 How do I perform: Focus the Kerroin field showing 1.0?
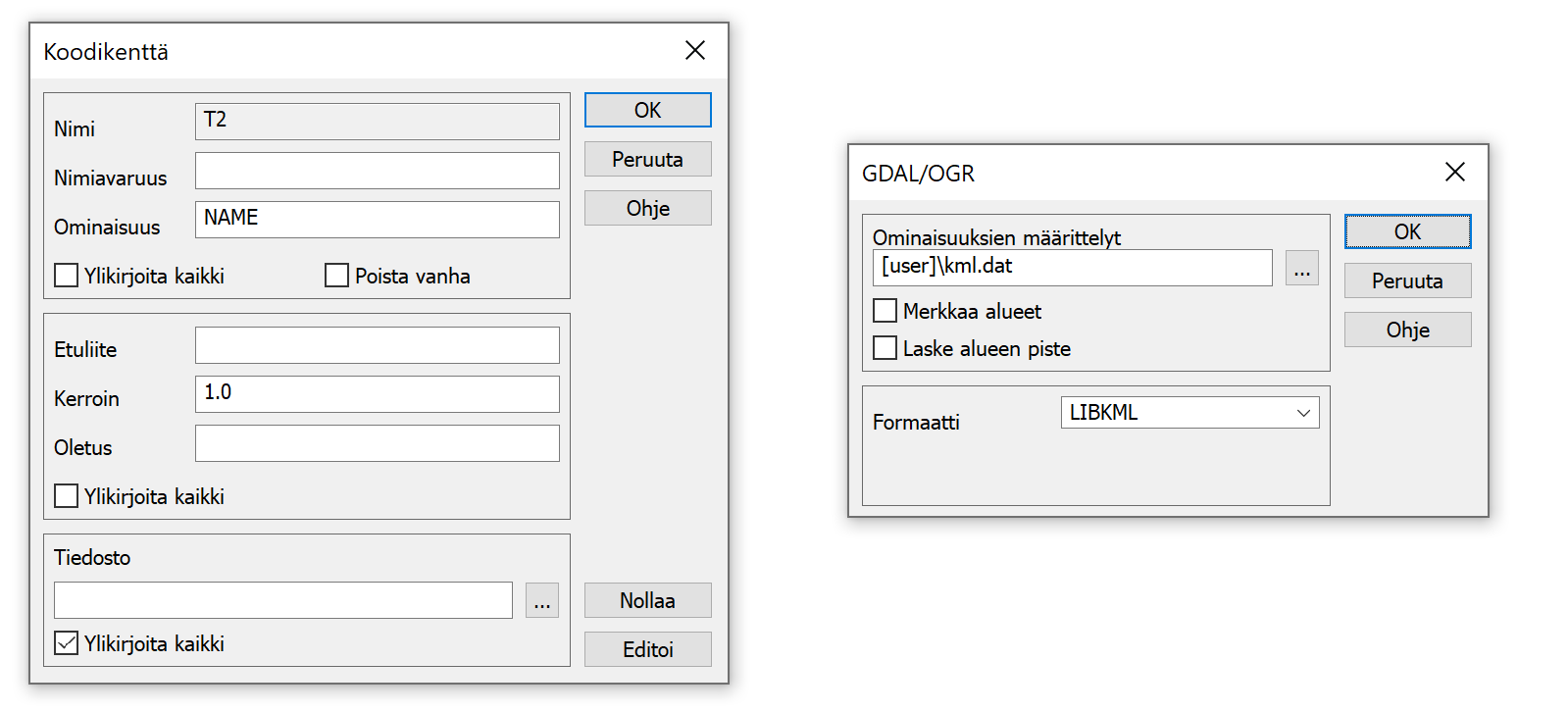point(377,394)
